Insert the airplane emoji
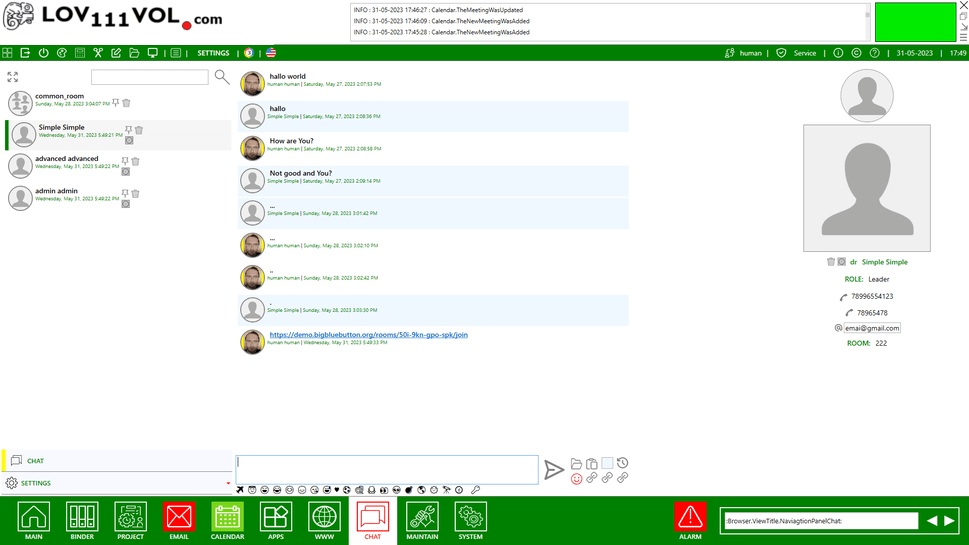 click(240, 490)
